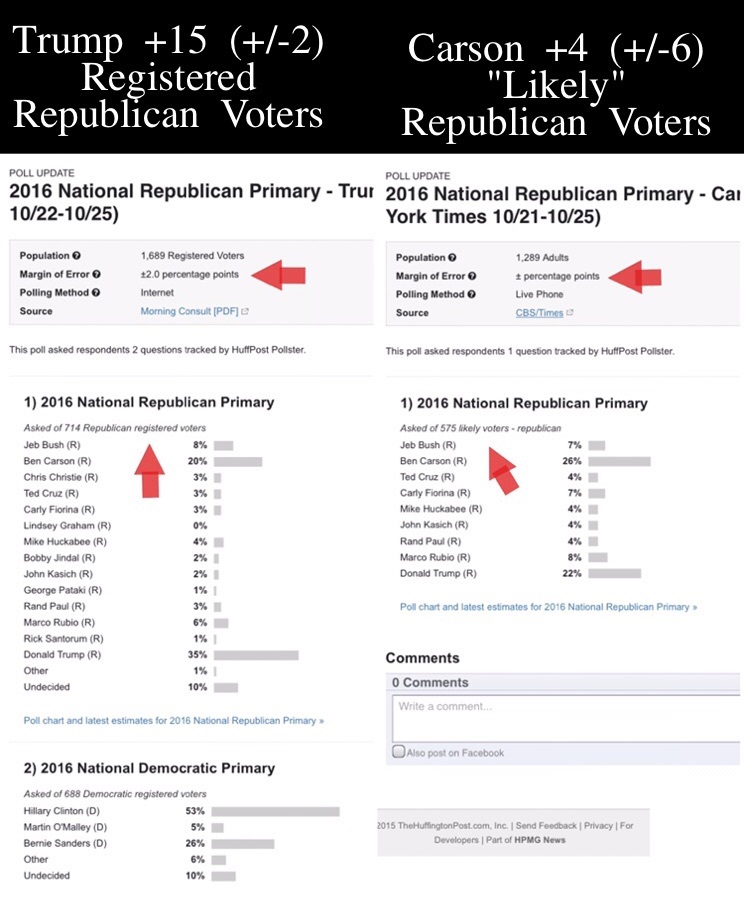Open Send Feedback footer link
This screenshot has height=898, width=744.
pos(546,826)
